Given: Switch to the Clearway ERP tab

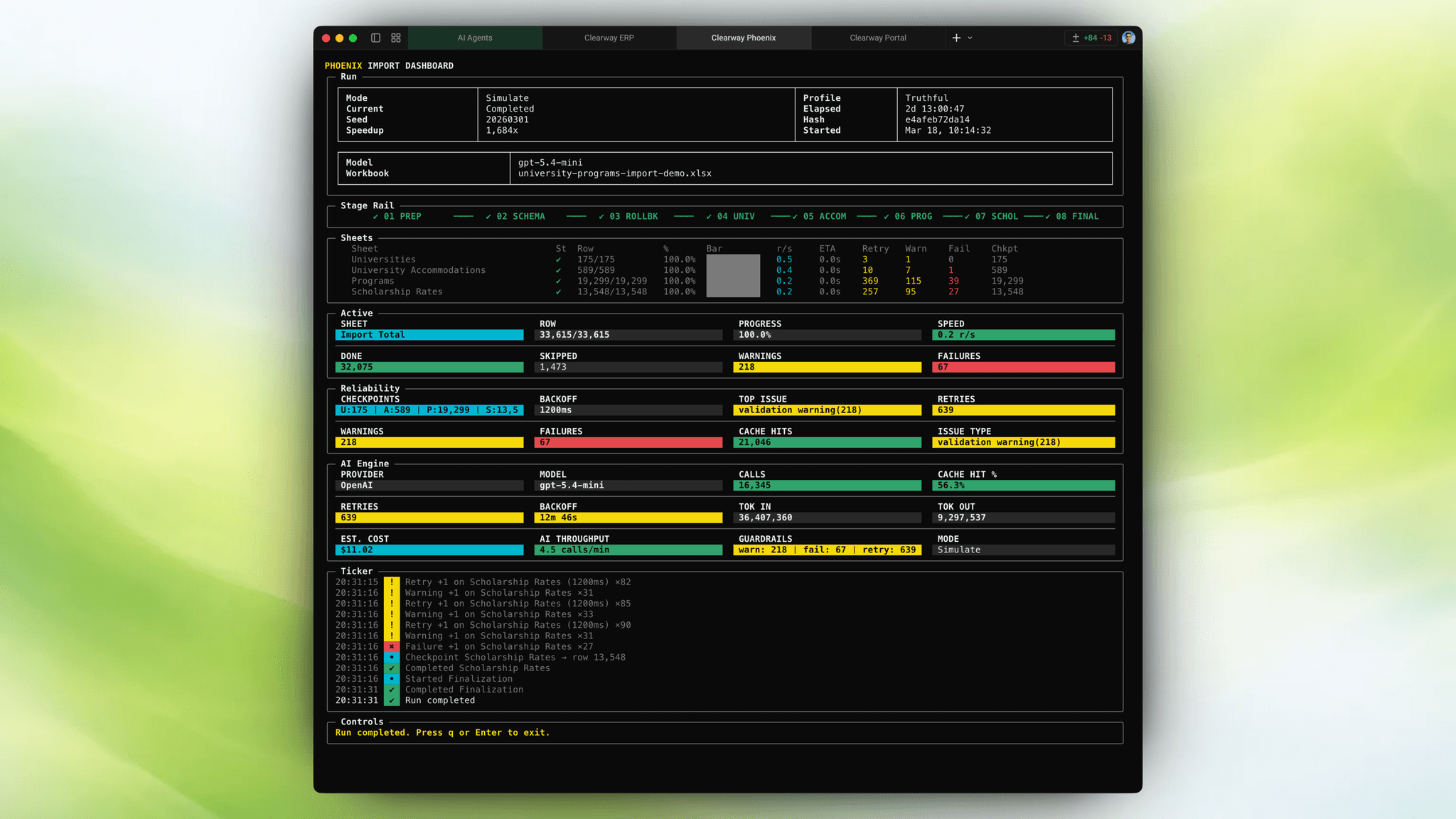Looking at the screenshot, I should (609, 38).
